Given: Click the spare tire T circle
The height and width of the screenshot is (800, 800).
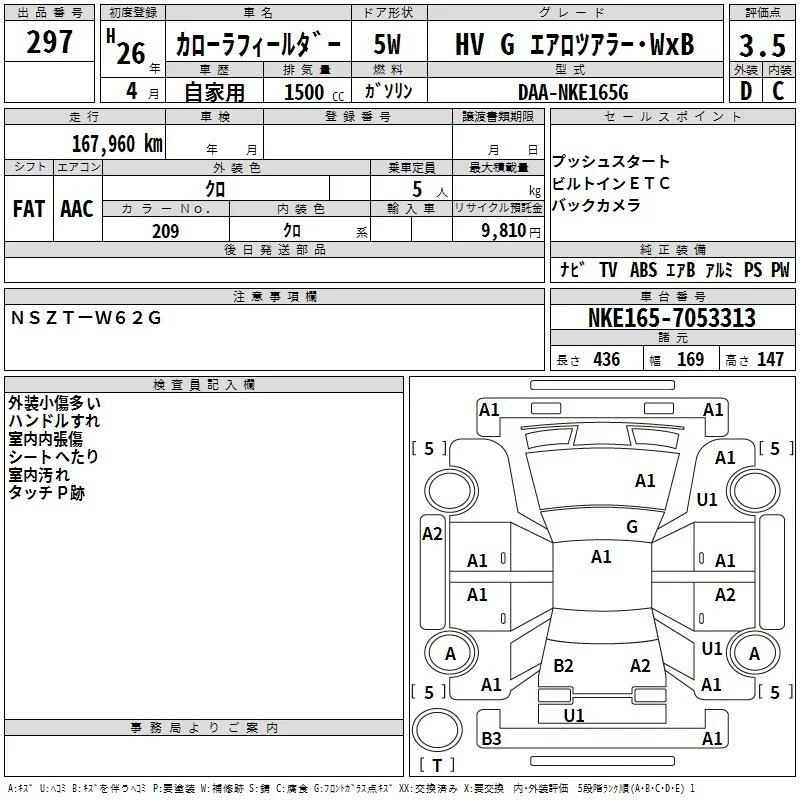Looking at the screenshot, I should (437, 730).
